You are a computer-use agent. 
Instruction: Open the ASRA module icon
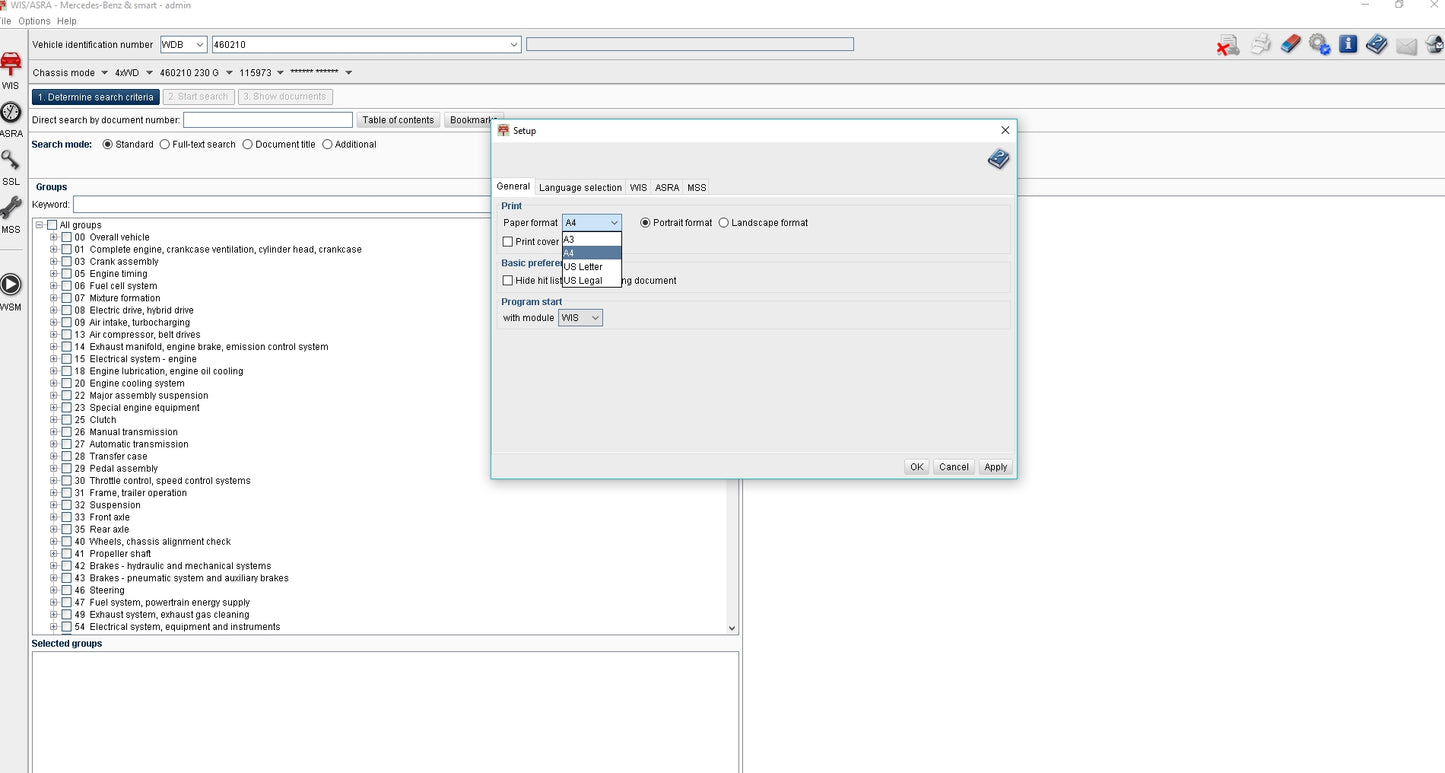[x=11, y=113]
